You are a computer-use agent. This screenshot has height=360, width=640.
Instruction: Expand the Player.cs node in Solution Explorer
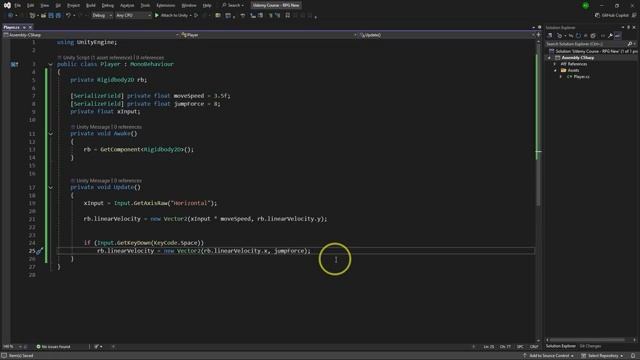561,77
